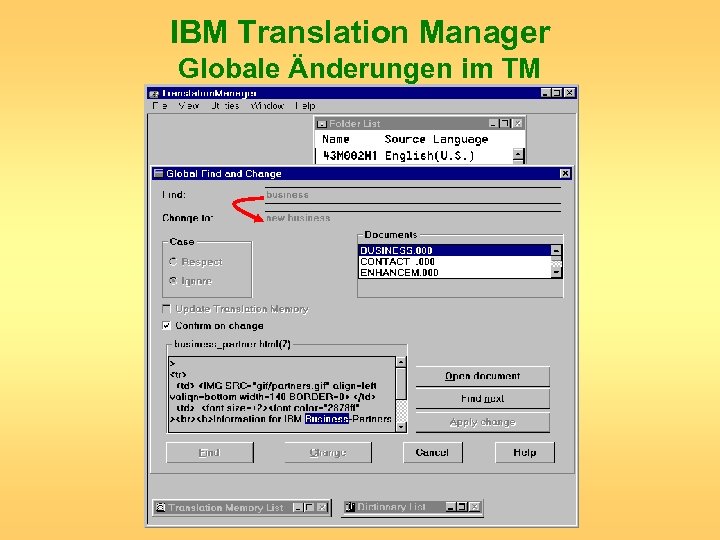Click the Cancel button
This screenshot has width=720, height=540.
[x=433, y=453]
